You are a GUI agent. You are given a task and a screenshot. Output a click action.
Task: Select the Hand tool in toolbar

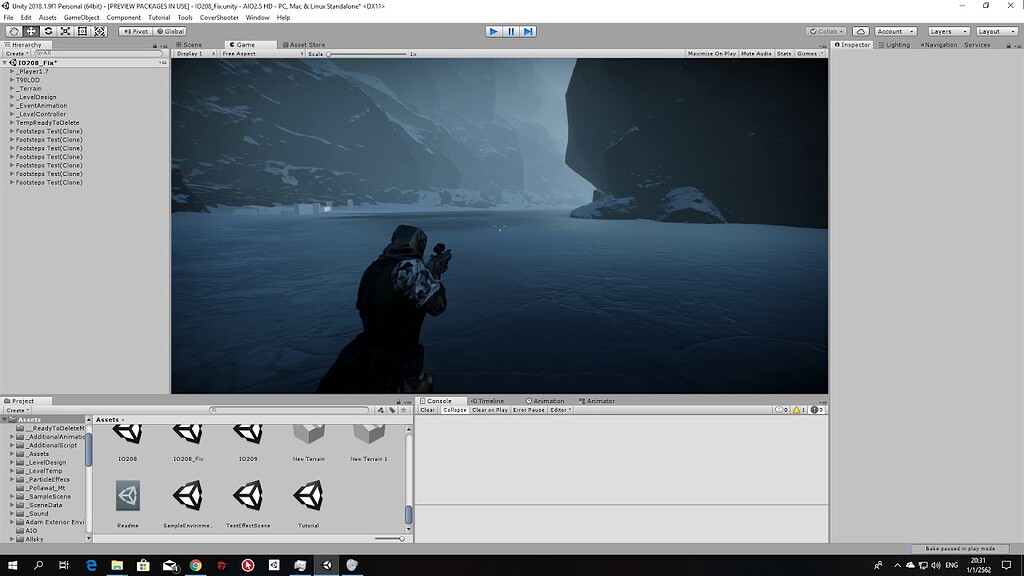click(14, 31)
